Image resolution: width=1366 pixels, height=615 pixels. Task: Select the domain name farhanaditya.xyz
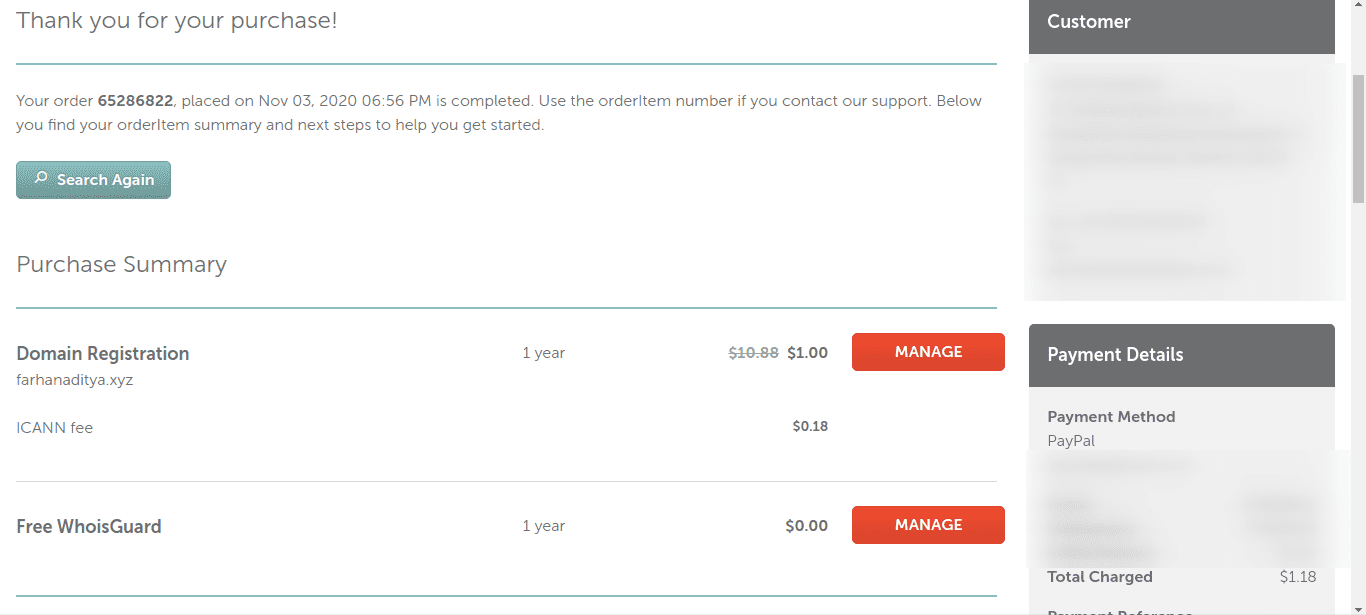tap(74, 379)
